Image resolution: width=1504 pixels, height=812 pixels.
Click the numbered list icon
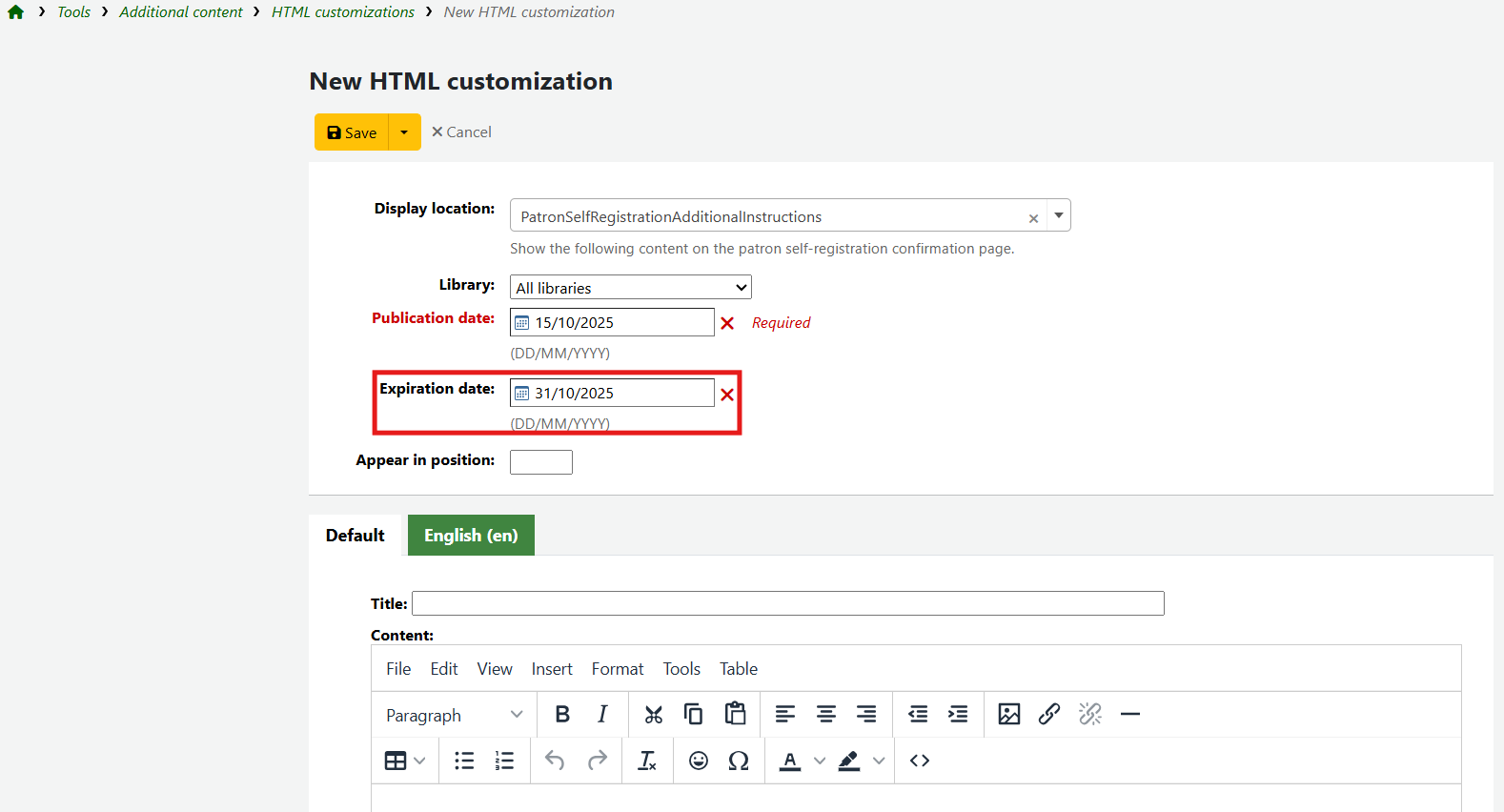(x=504, y=761)
